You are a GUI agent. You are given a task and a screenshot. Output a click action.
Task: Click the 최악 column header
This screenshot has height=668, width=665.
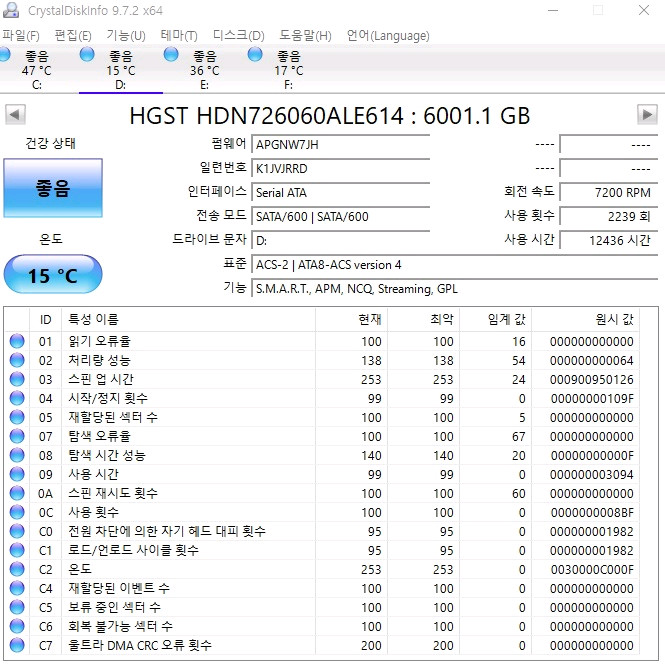424,320
